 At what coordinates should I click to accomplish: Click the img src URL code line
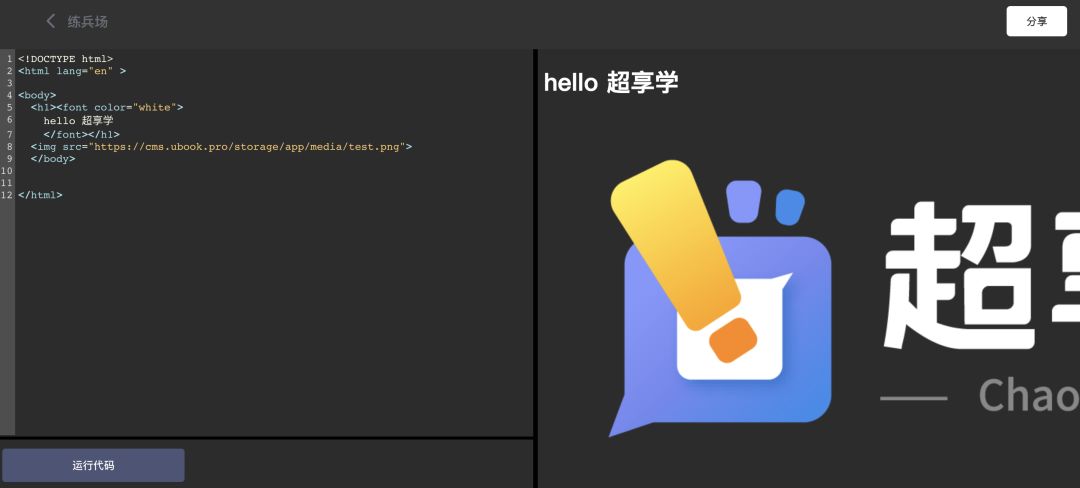pos(221,147)
